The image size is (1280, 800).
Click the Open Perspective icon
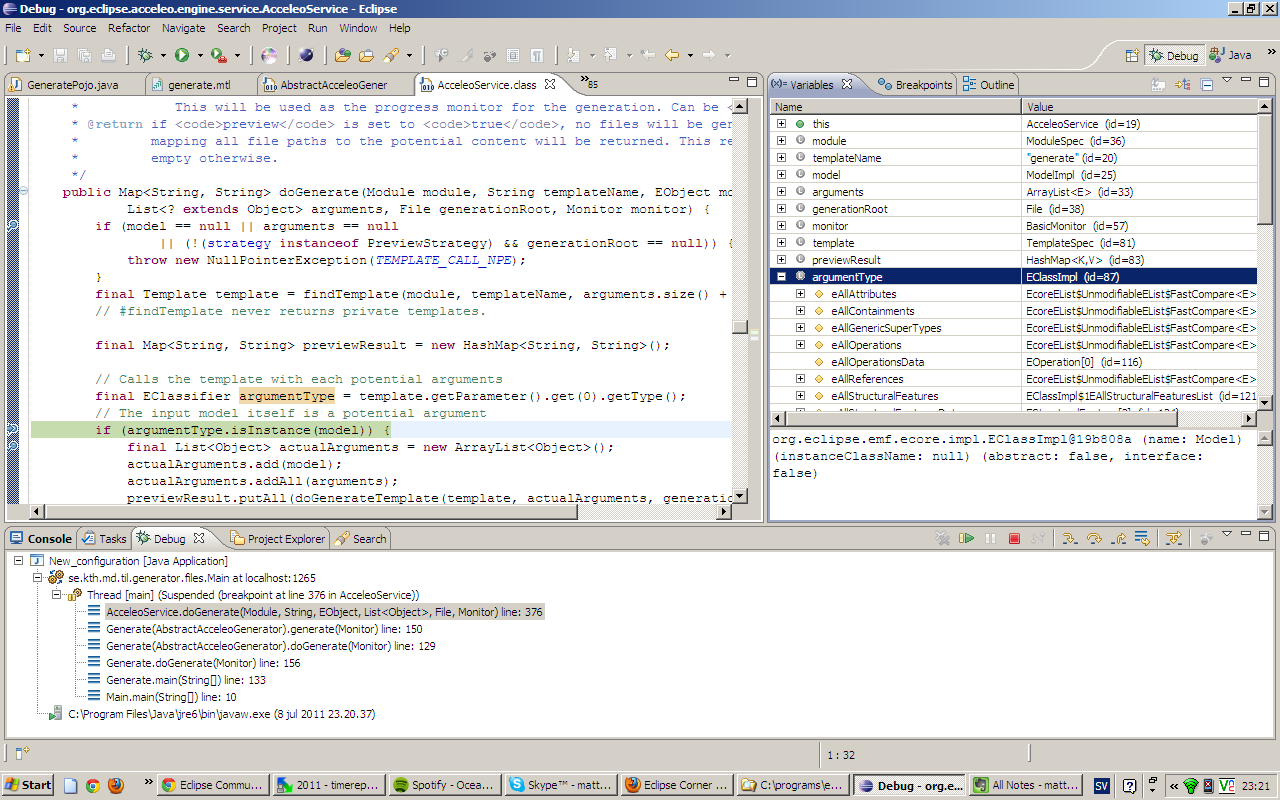click(x=1133, y=56)
